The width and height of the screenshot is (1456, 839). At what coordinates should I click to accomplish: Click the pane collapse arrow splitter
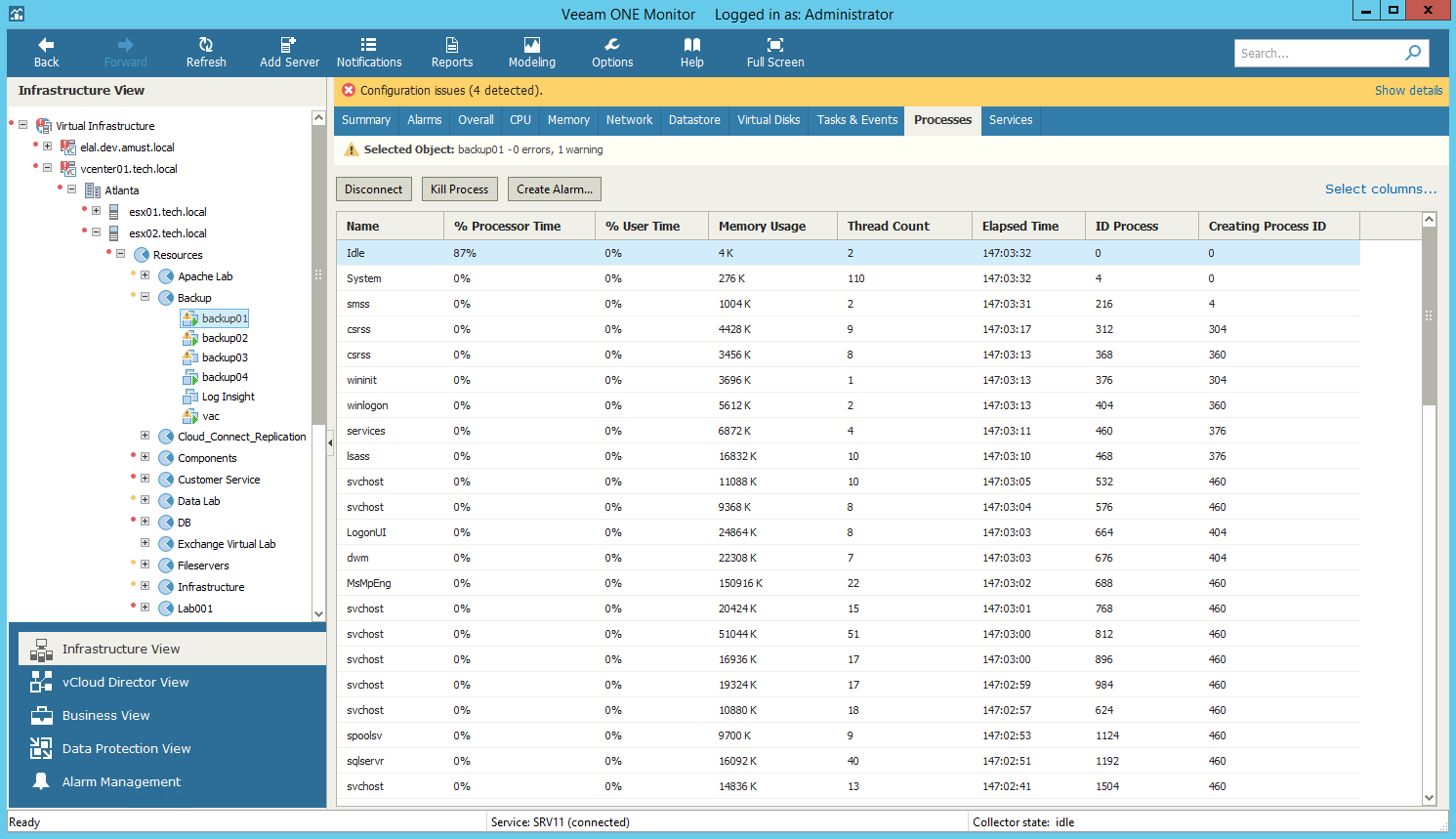(330, 442)
